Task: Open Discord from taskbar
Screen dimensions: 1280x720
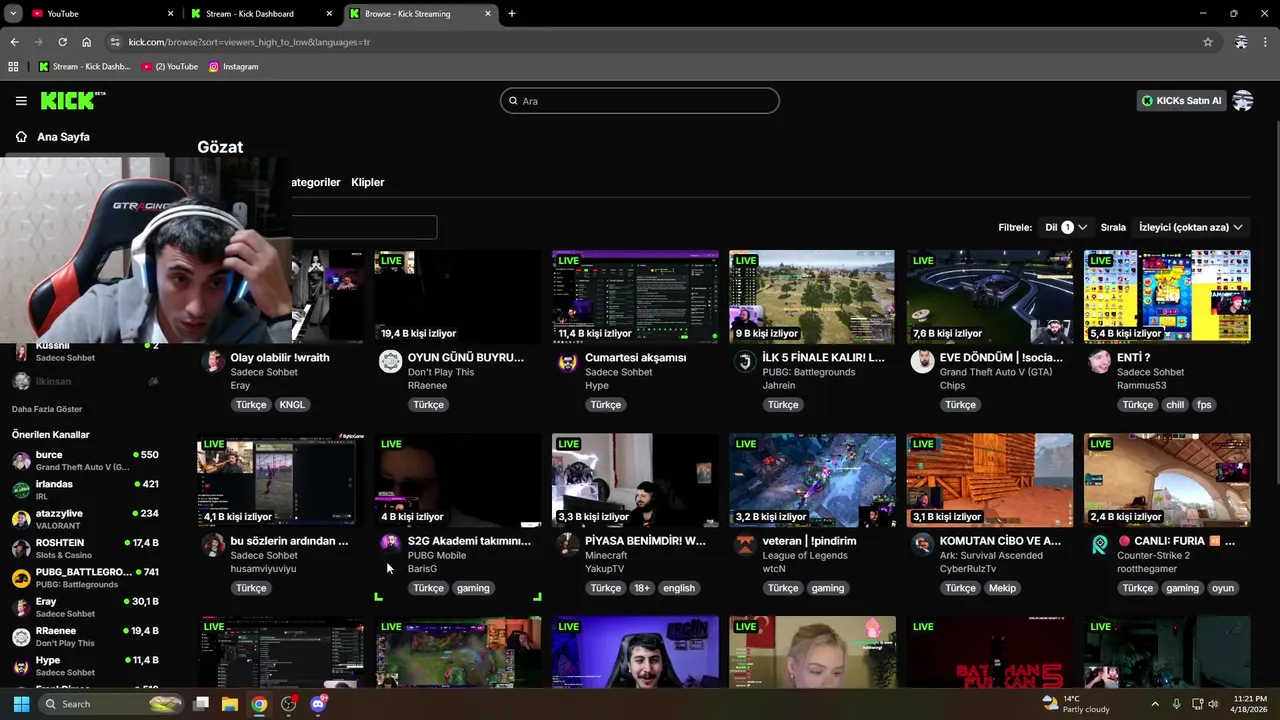Action: click(x=319, y=704)
